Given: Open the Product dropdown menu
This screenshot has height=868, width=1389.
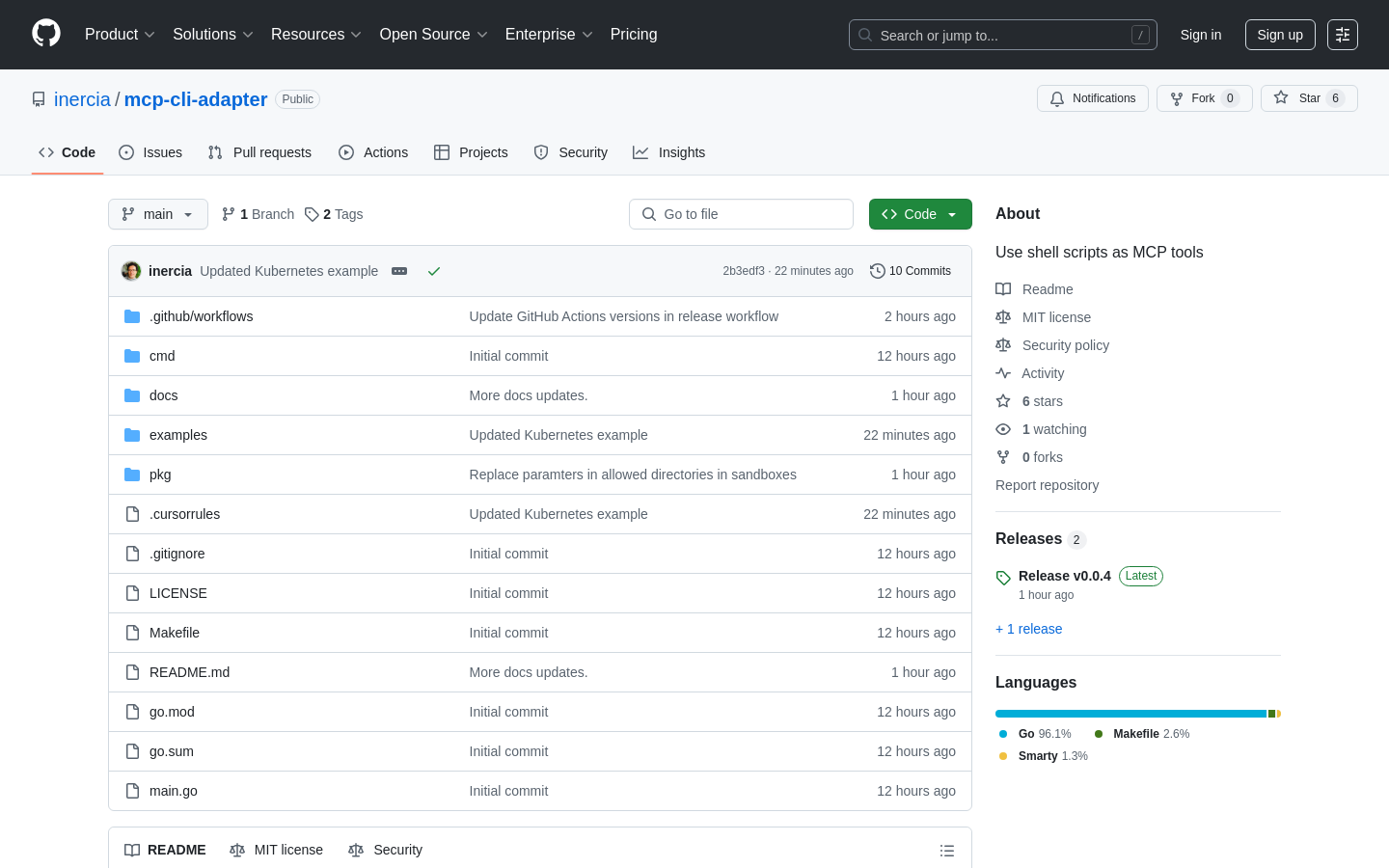Looking at the screenshot, I should (x=120, y=35).
